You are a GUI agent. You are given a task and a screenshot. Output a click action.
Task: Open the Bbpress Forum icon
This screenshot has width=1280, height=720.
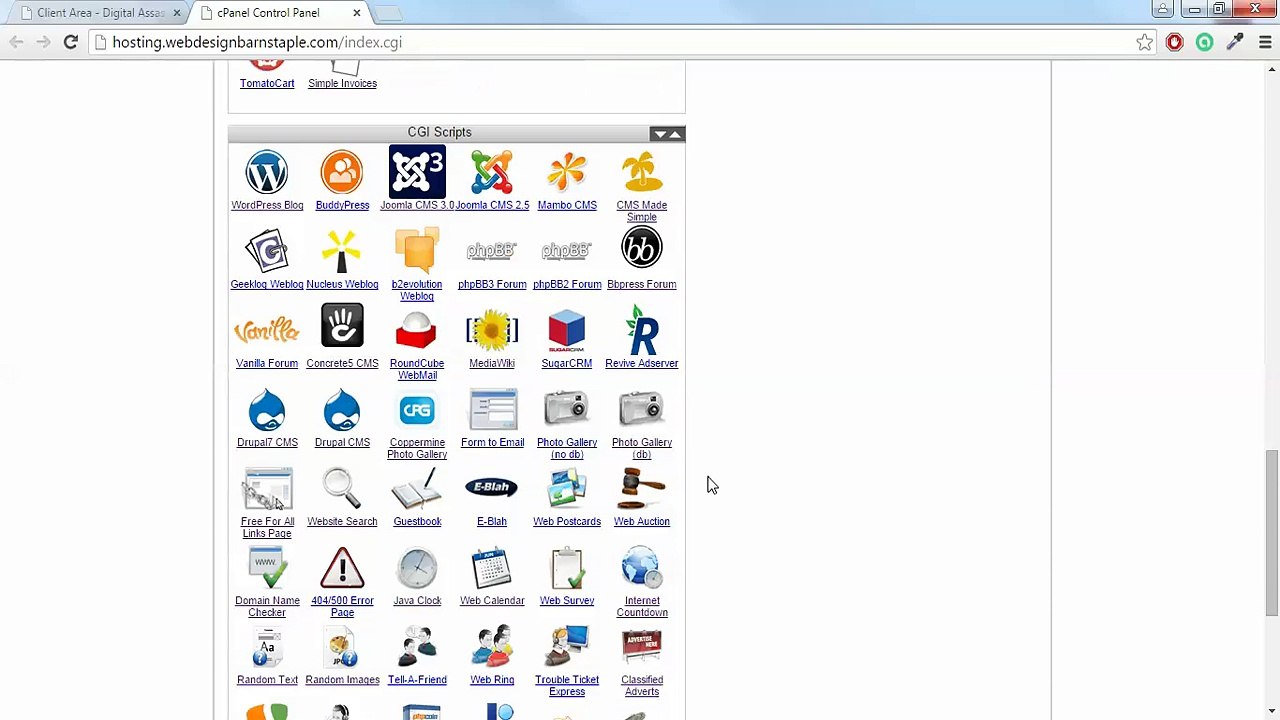coord(642,249)
